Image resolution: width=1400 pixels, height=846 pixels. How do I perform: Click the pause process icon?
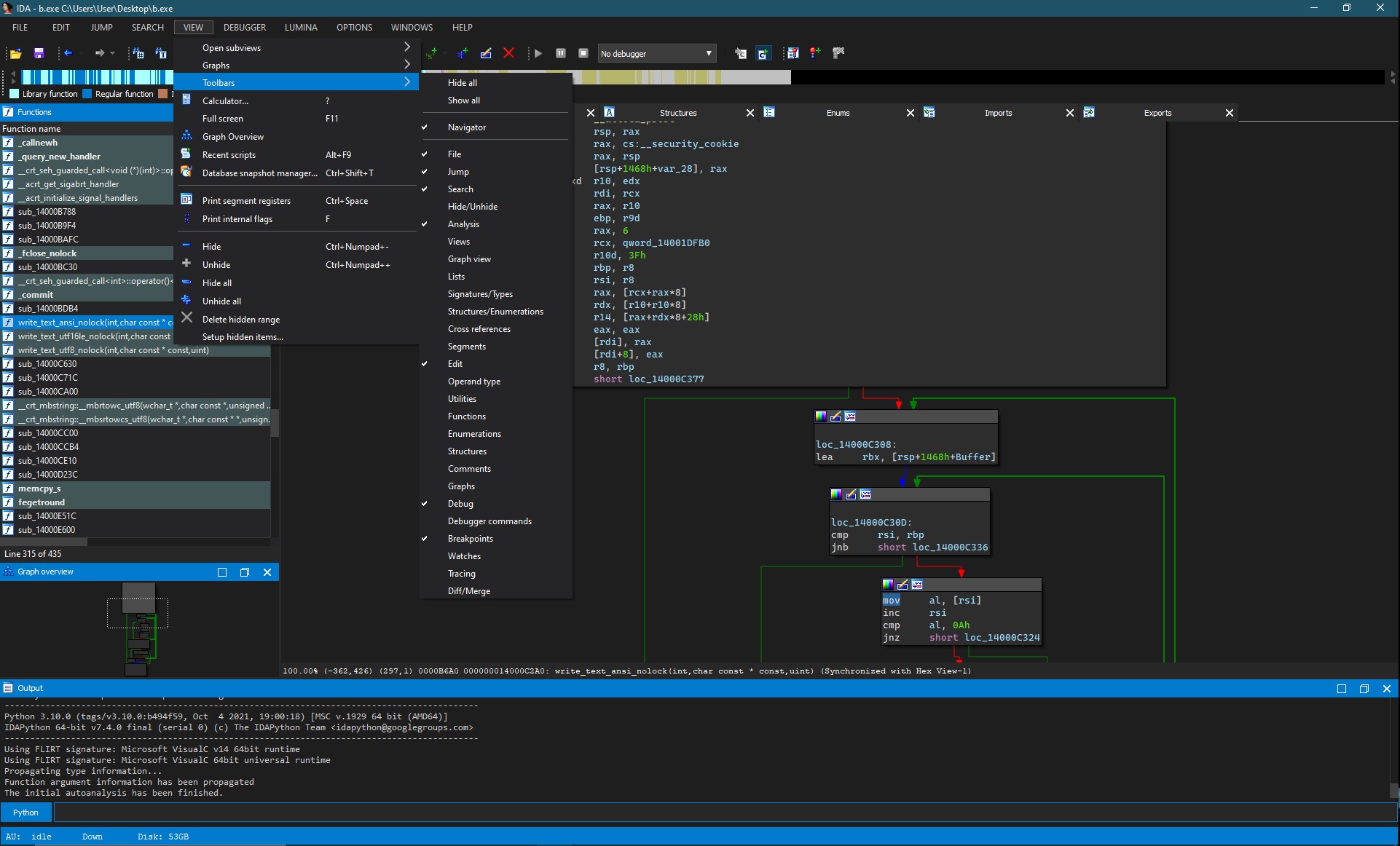point(561,53)
